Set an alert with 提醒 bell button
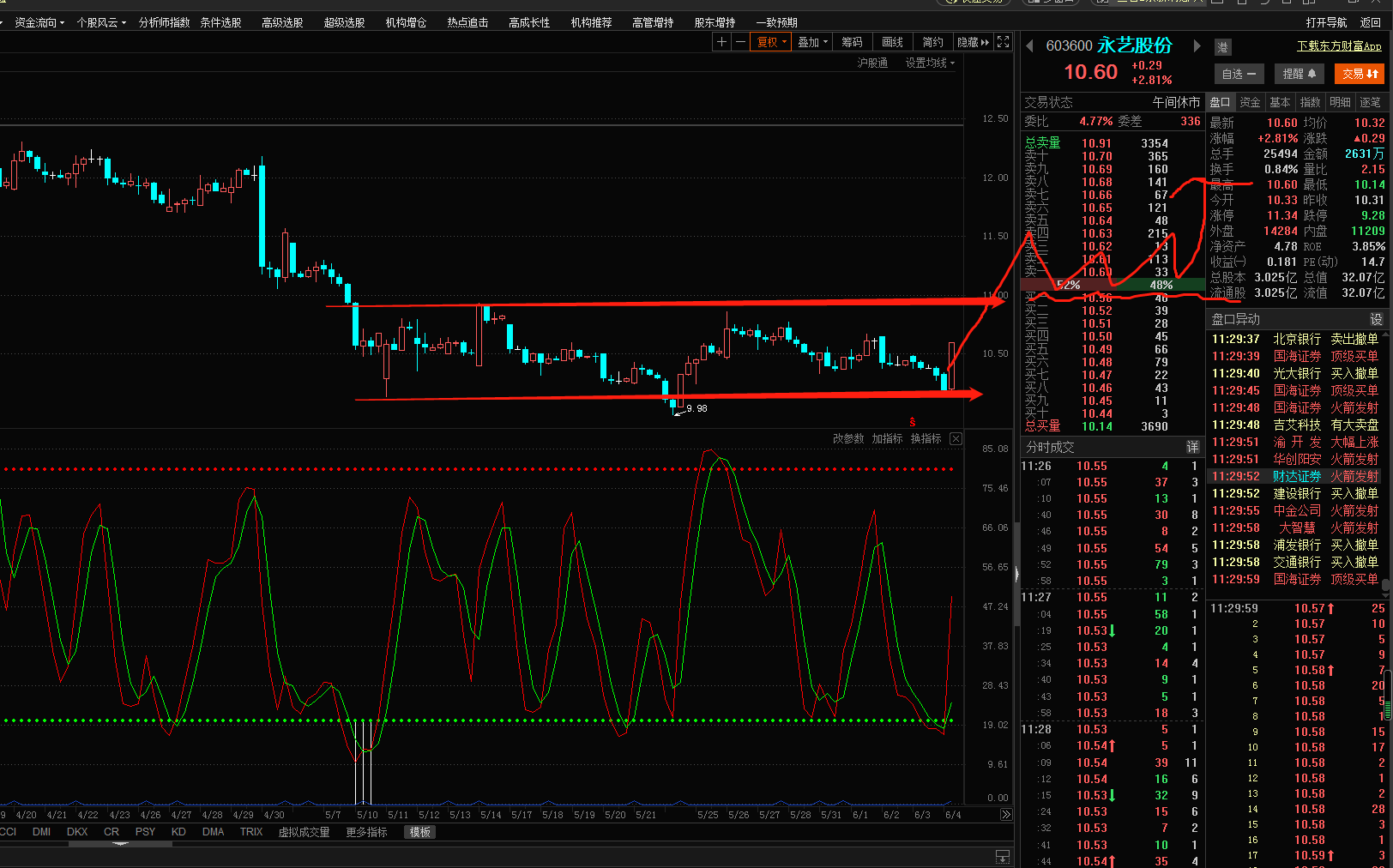 click(1300, 74)
